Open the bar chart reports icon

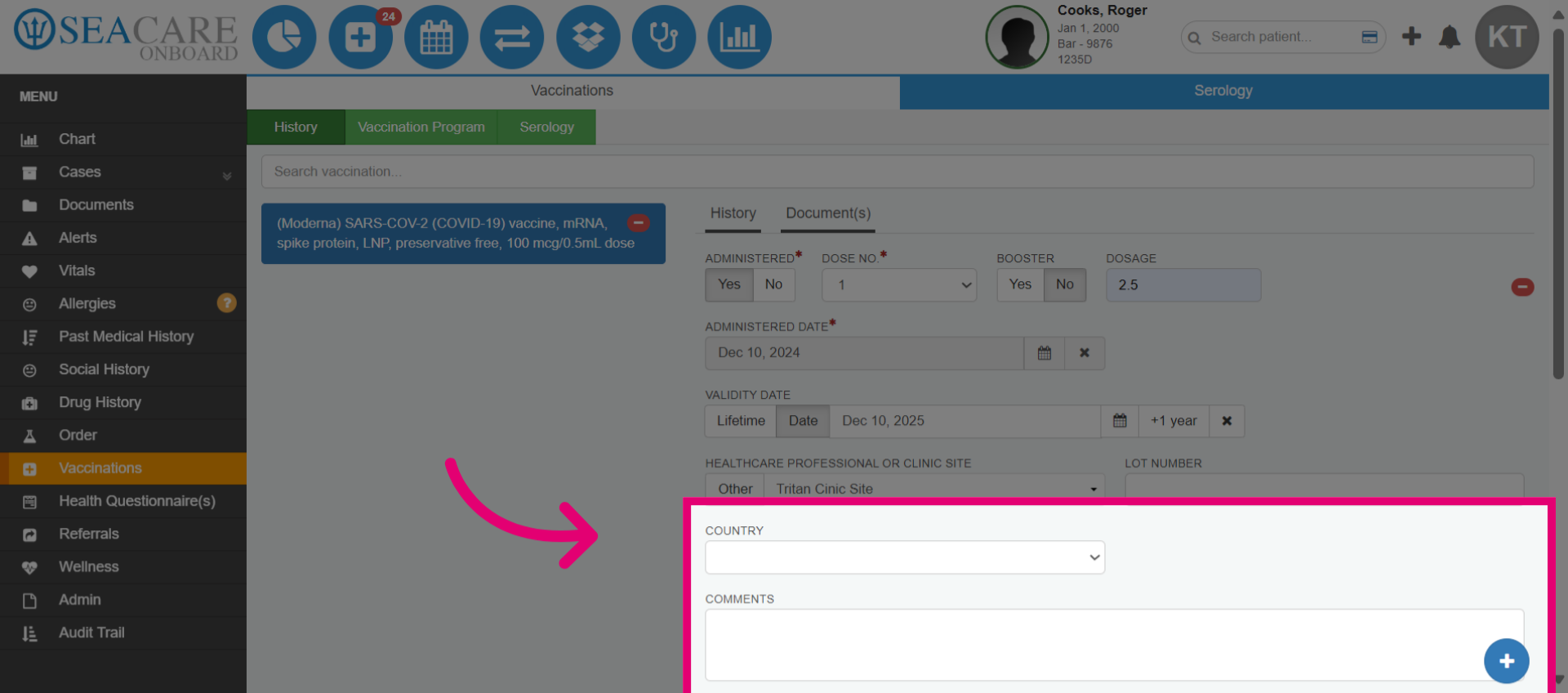[739, 37]
